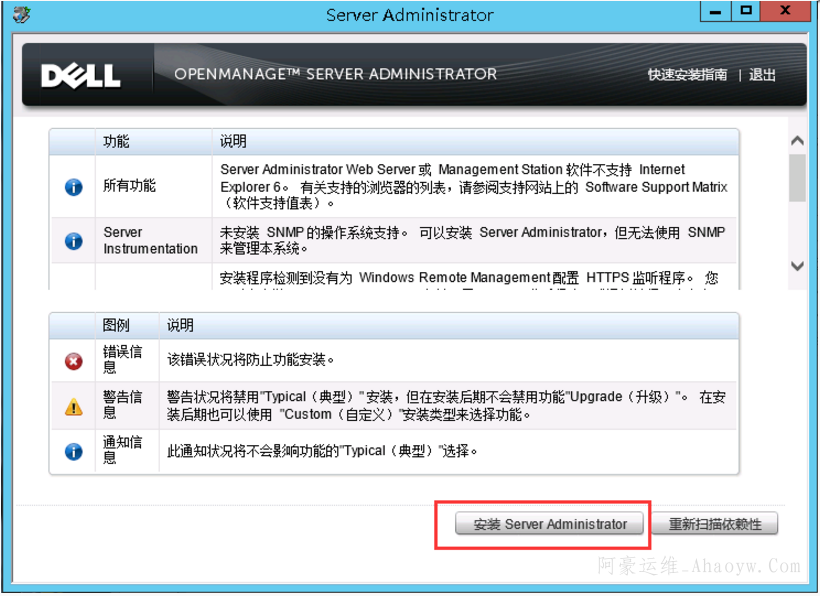The width and height of the screenshot is (820, 596).
Task: Click the scrollbar up arrow
Action: click(x=797, y=141)
